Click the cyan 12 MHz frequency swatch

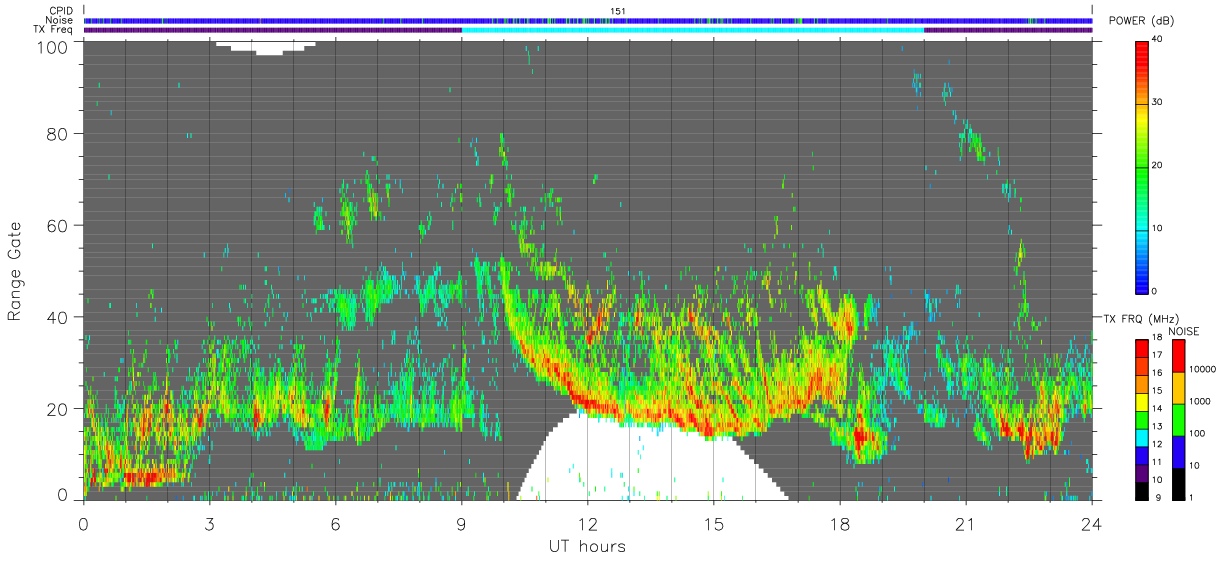tap(1143, 436)
